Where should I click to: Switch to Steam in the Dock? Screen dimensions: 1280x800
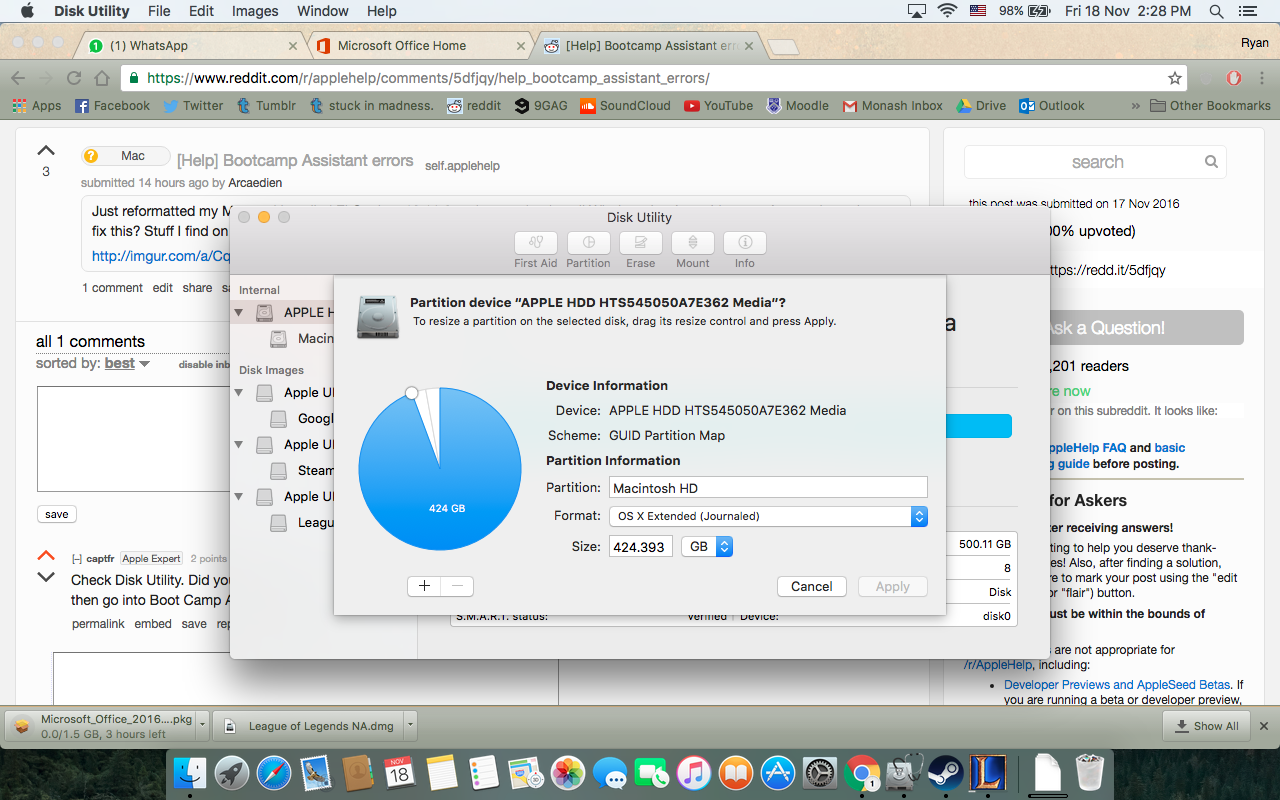945,773
